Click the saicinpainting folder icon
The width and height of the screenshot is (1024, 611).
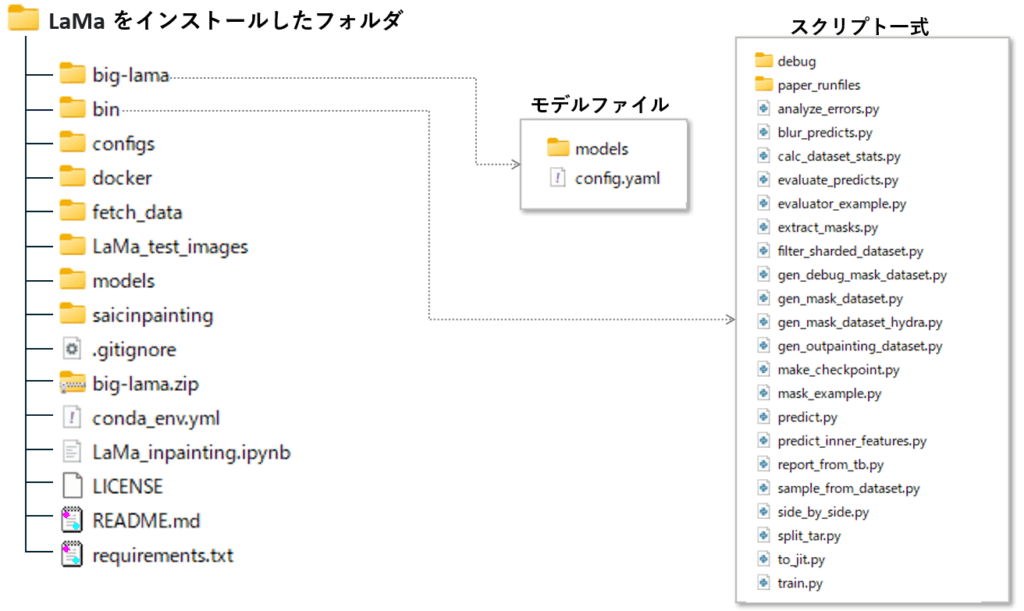pos(72,314)
